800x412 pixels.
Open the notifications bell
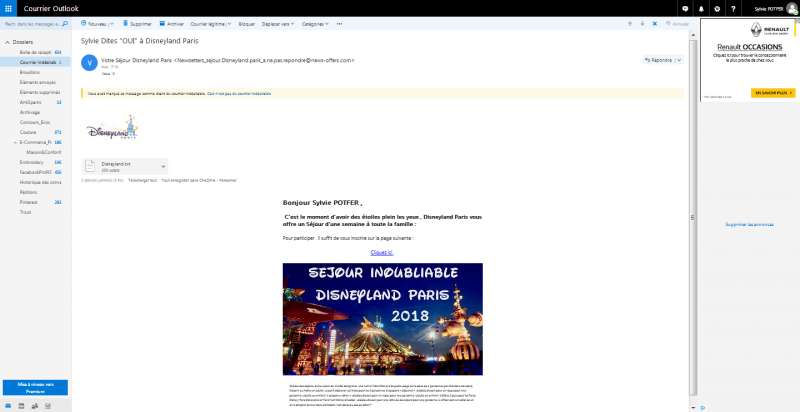click(700, 8)
